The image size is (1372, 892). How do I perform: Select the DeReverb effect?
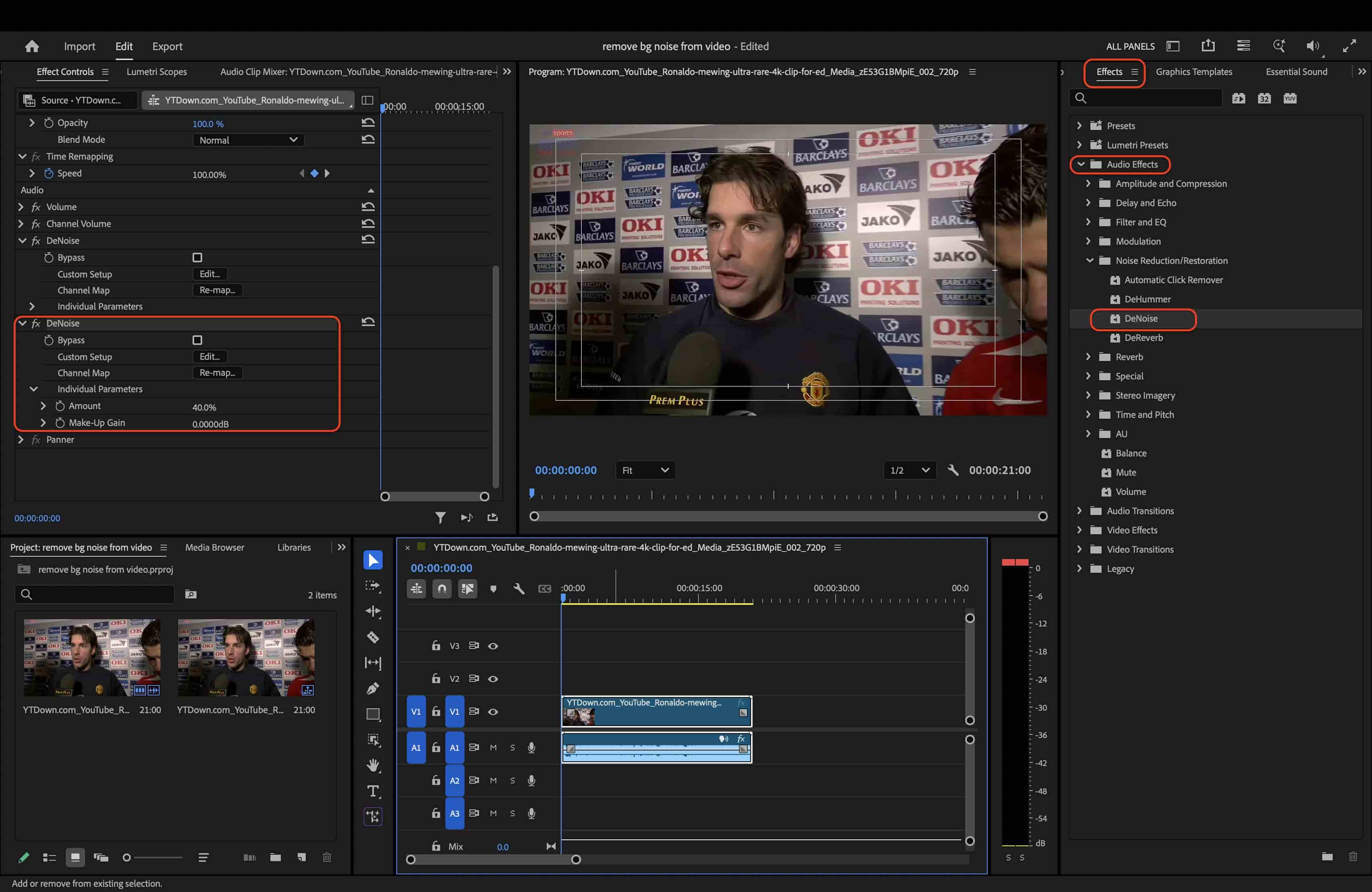coord(1144,338)
